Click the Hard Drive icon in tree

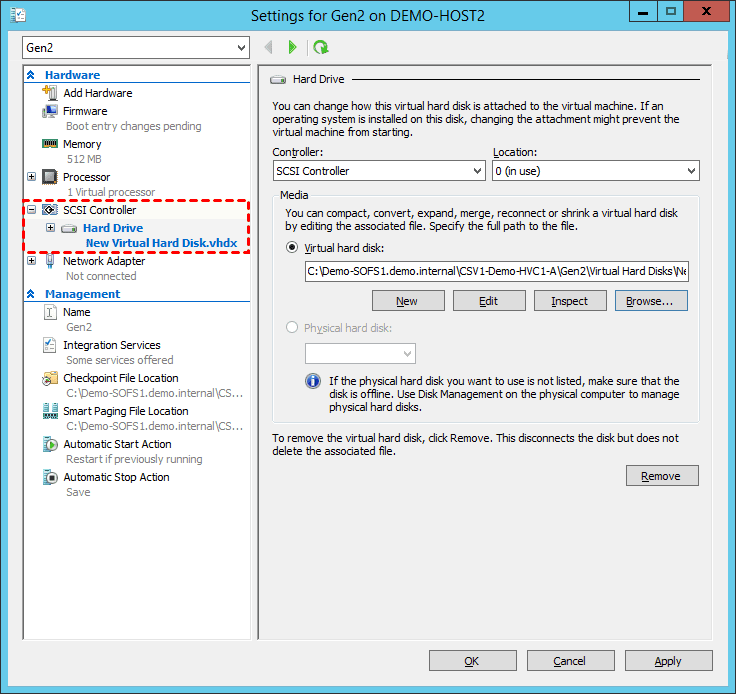pos(69,229)
